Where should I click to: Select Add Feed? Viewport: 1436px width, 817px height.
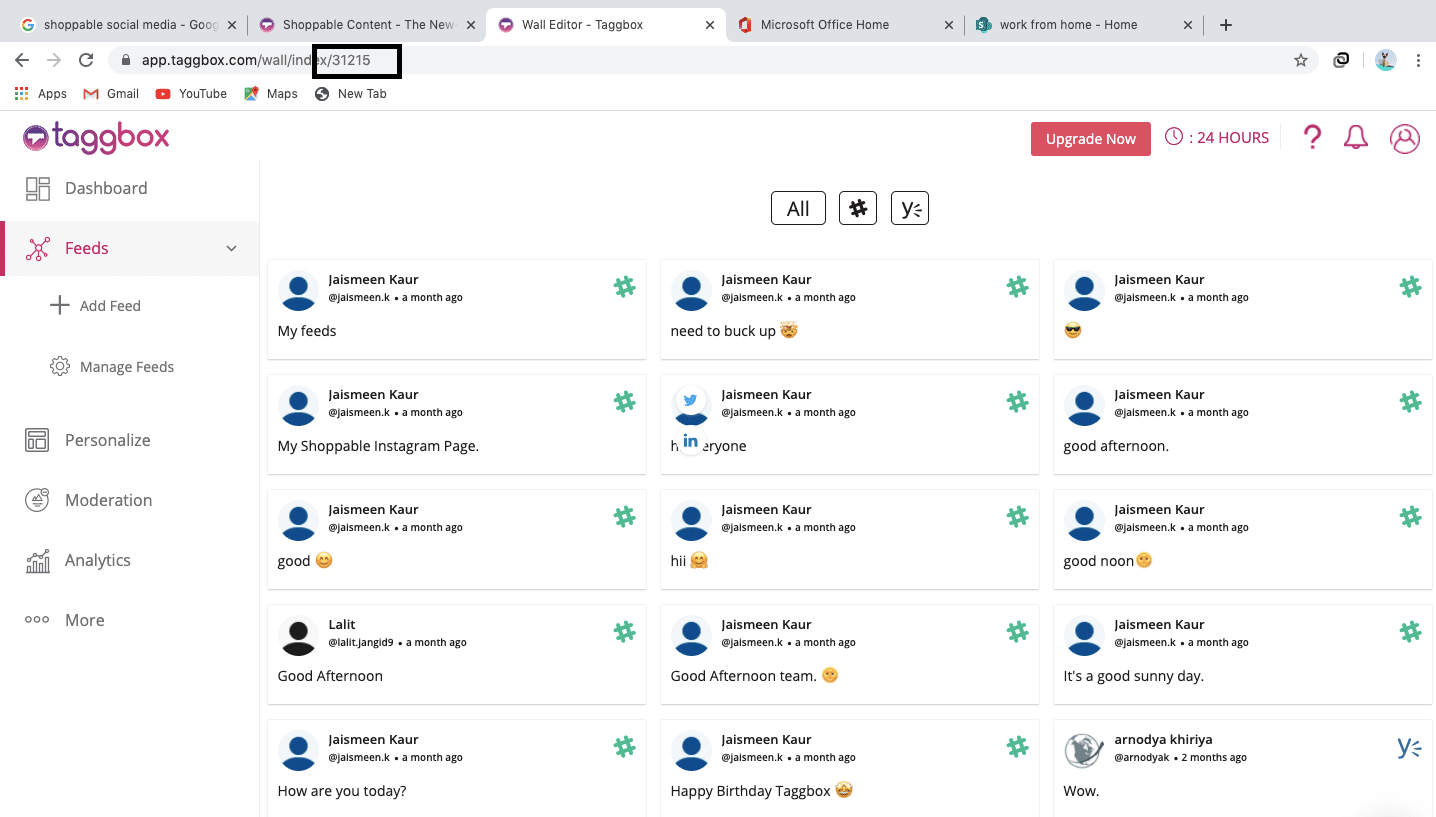tap(109, 306)
